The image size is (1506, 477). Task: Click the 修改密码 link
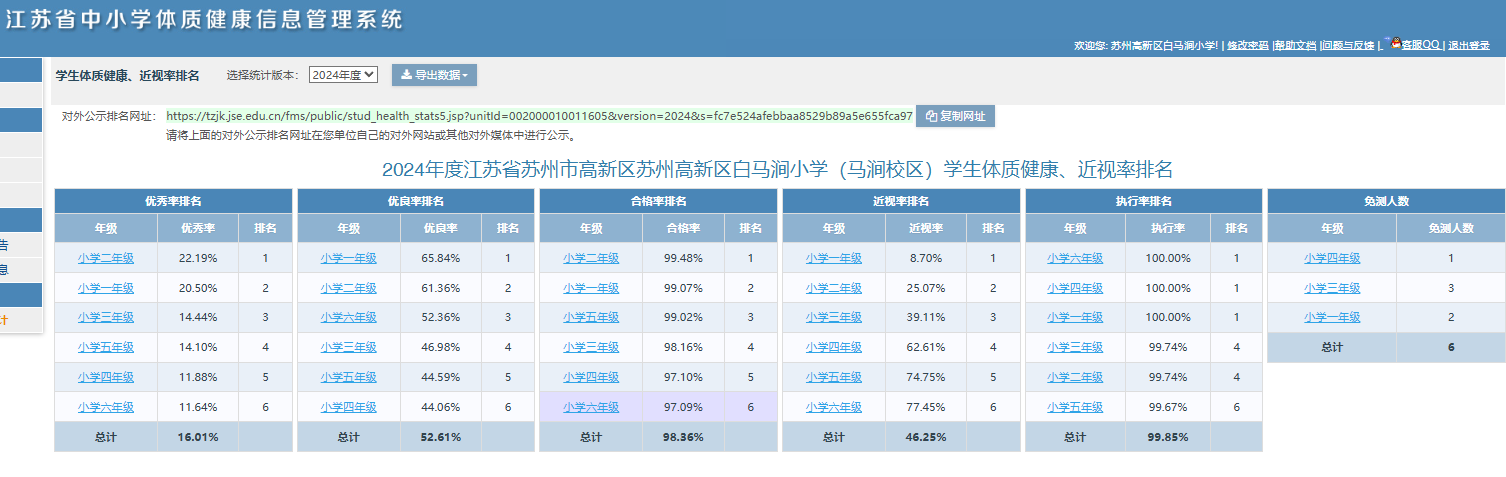1248,46
